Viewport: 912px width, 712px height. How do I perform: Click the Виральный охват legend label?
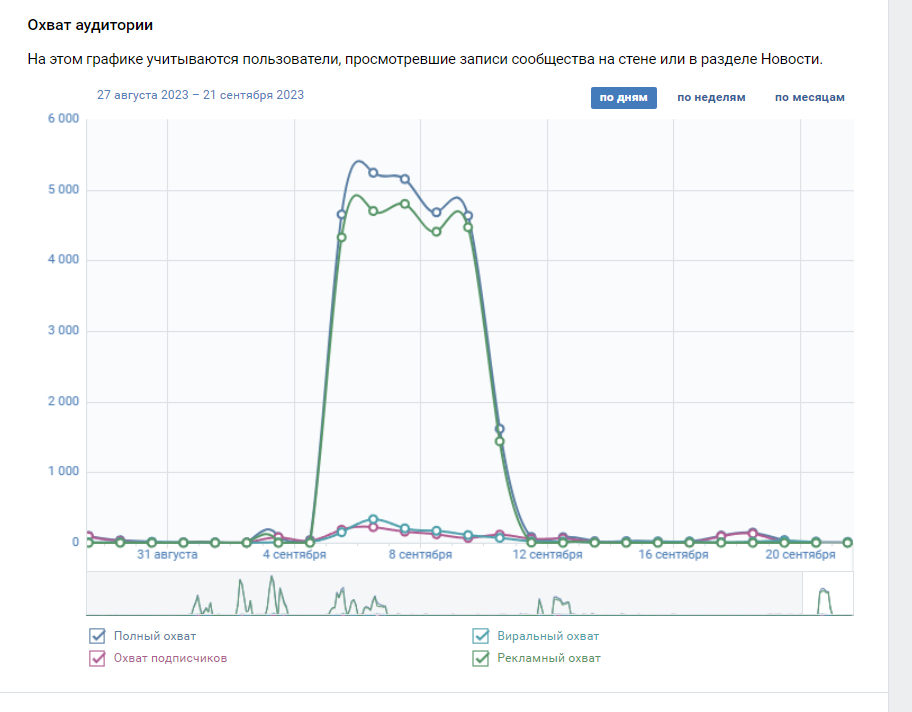tap(548, 636)
